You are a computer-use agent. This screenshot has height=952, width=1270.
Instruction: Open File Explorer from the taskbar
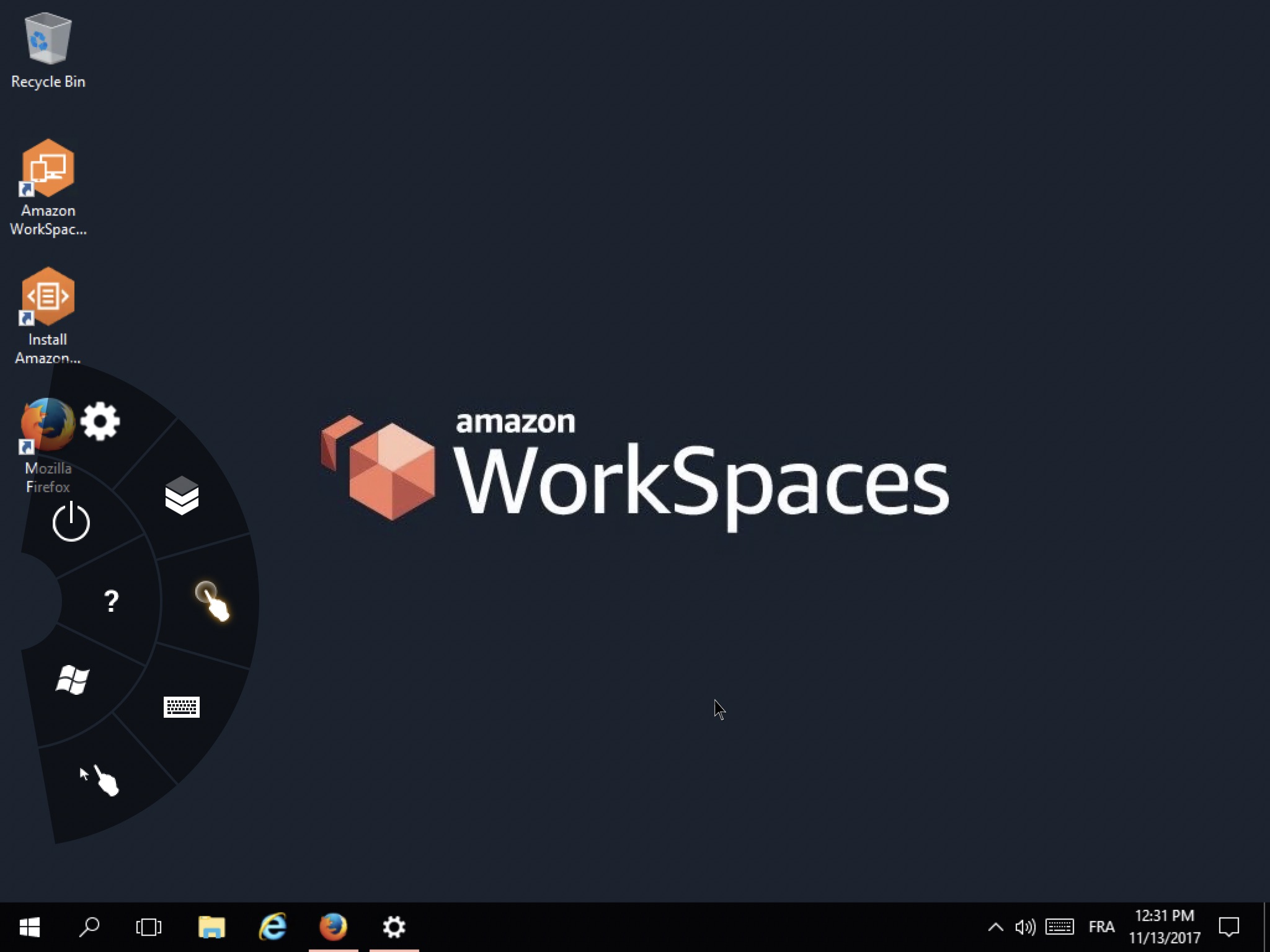(211, 927)
